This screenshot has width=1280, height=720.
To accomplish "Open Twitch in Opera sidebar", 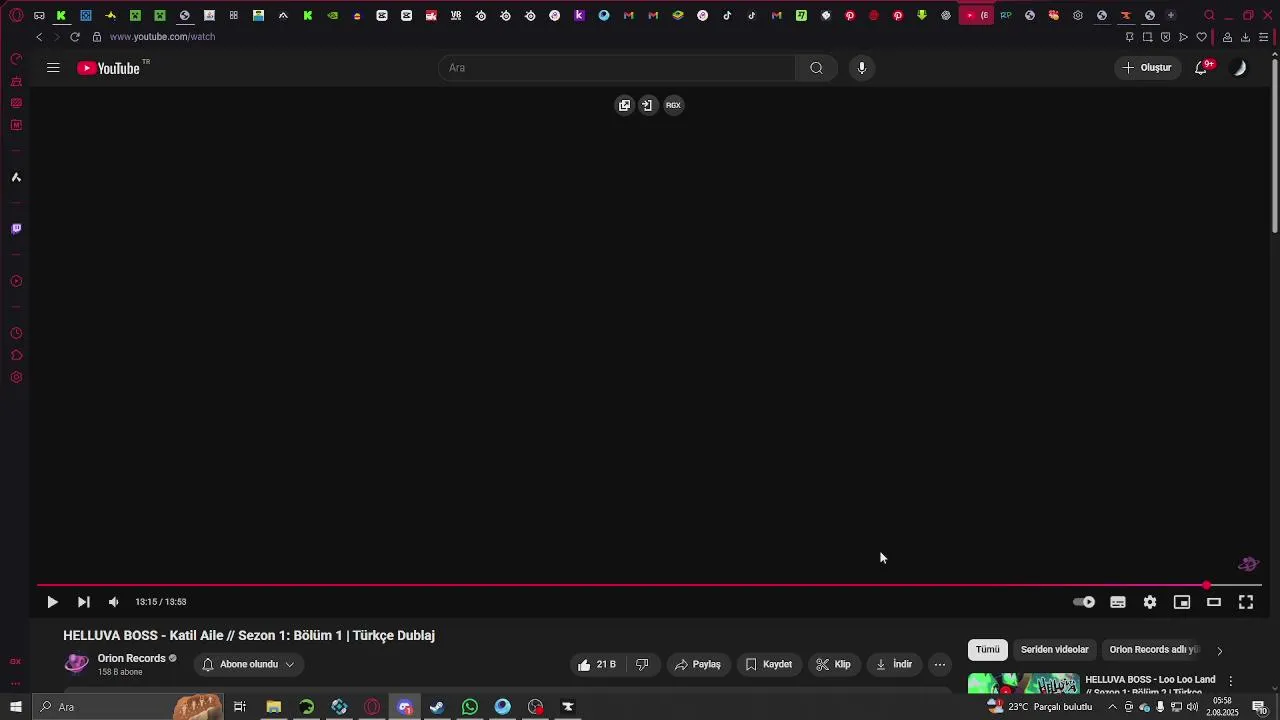I will [x=16, y=229].
